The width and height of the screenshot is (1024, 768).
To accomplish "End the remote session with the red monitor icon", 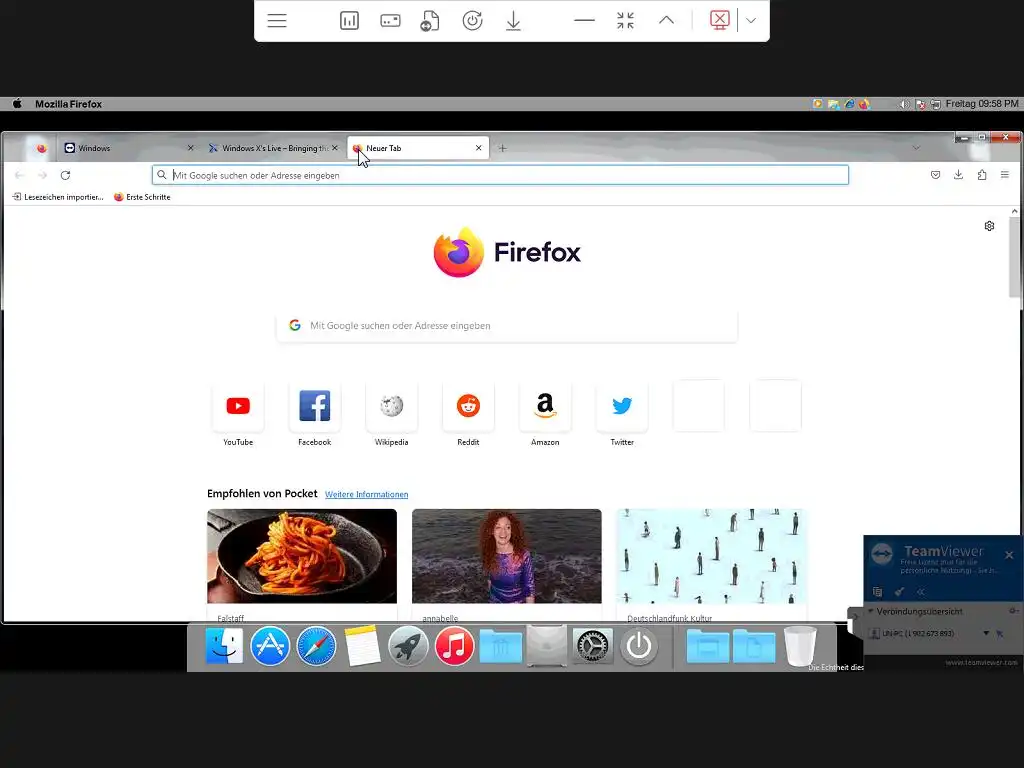I will point(719,20).
